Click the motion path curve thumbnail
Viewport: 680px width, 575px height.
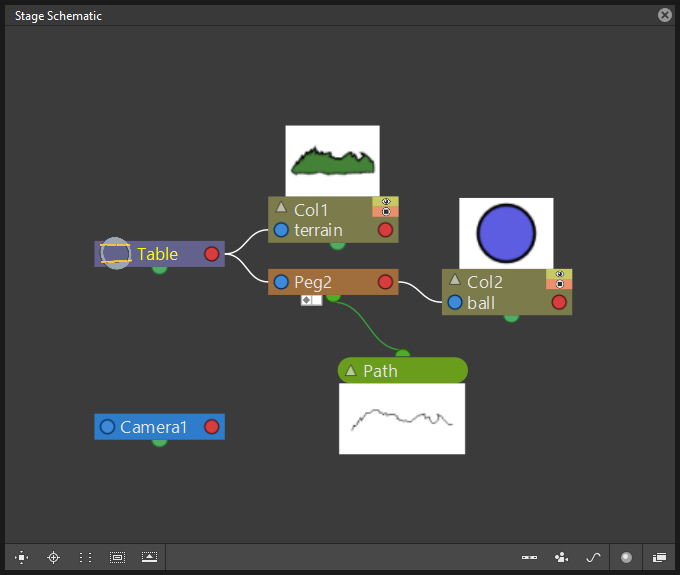pos(402,419)
